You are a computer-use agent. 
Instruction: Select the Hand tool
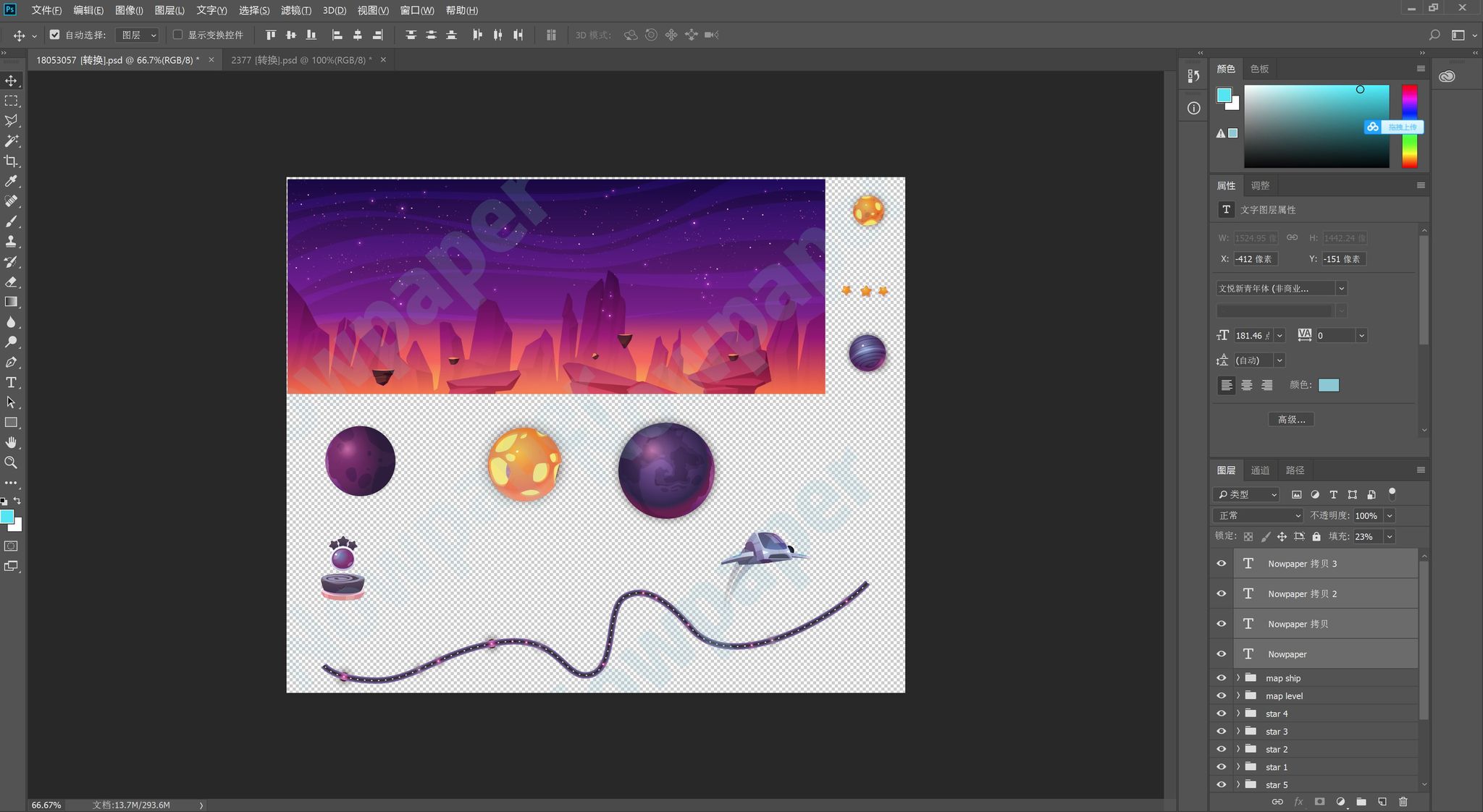coord(12,442)
